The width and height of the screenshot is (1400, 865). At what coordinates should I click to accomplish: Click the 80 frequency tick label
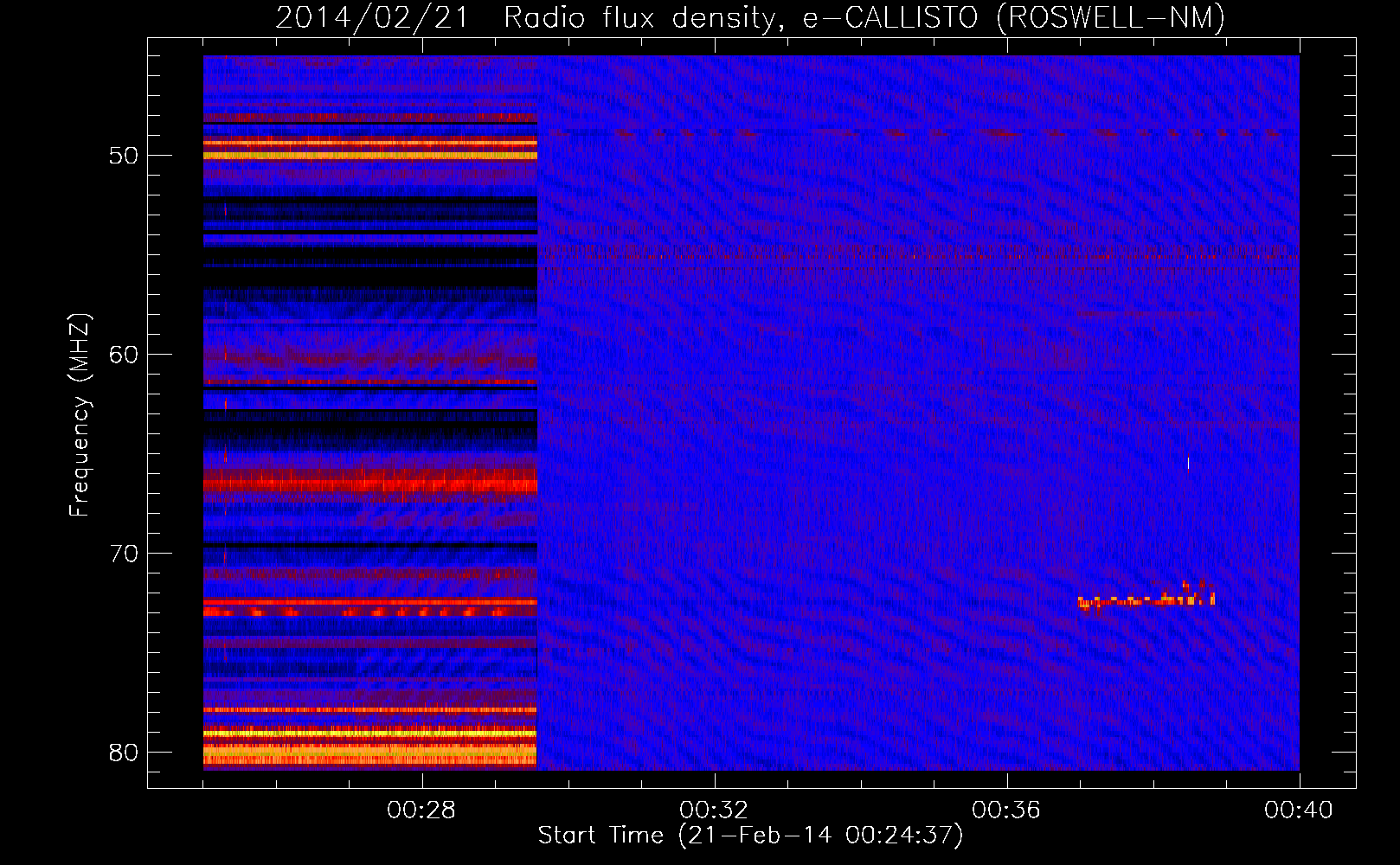[x=125, y=753]
